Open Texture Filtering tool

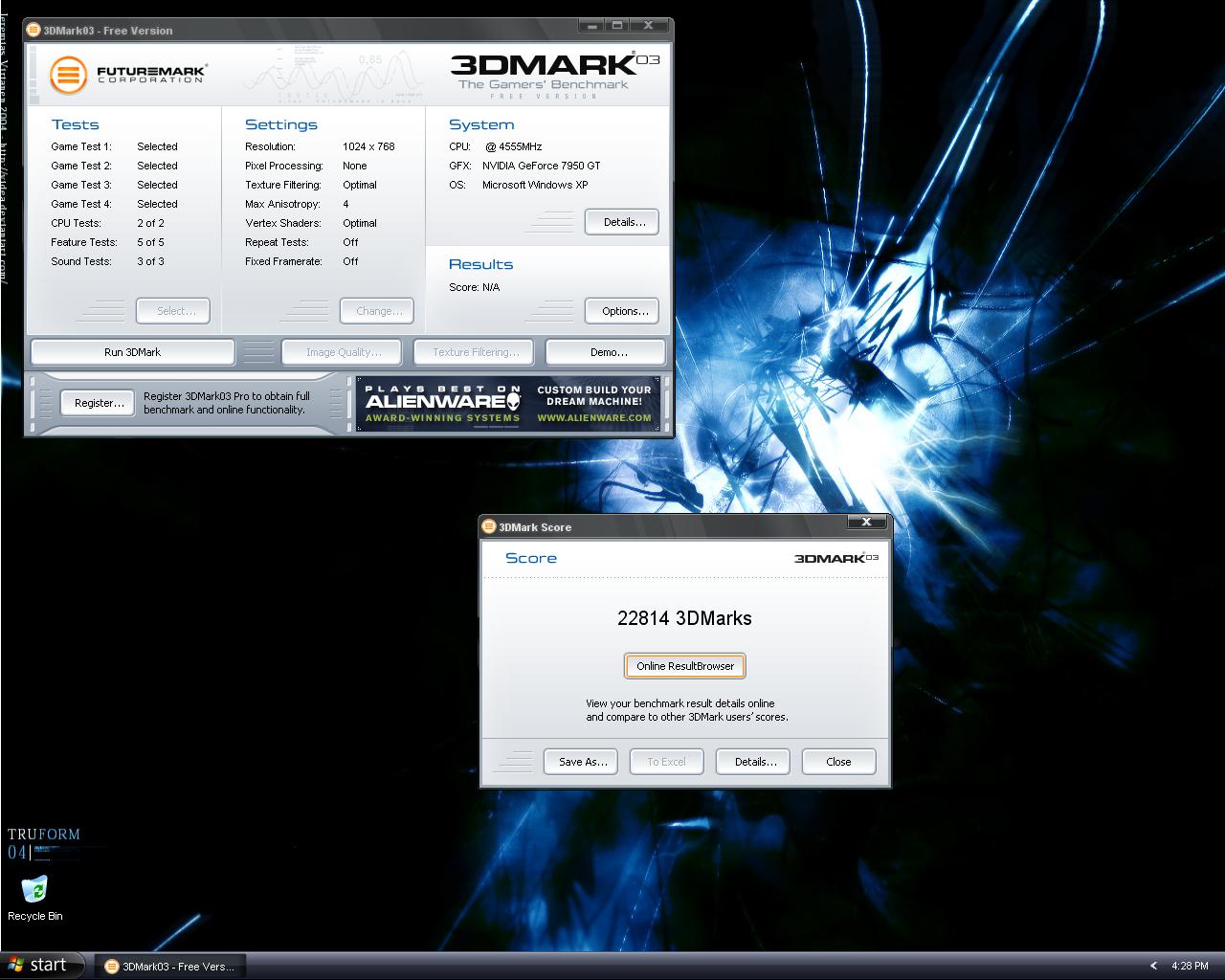pyautogui.click(x=476, y=352)
